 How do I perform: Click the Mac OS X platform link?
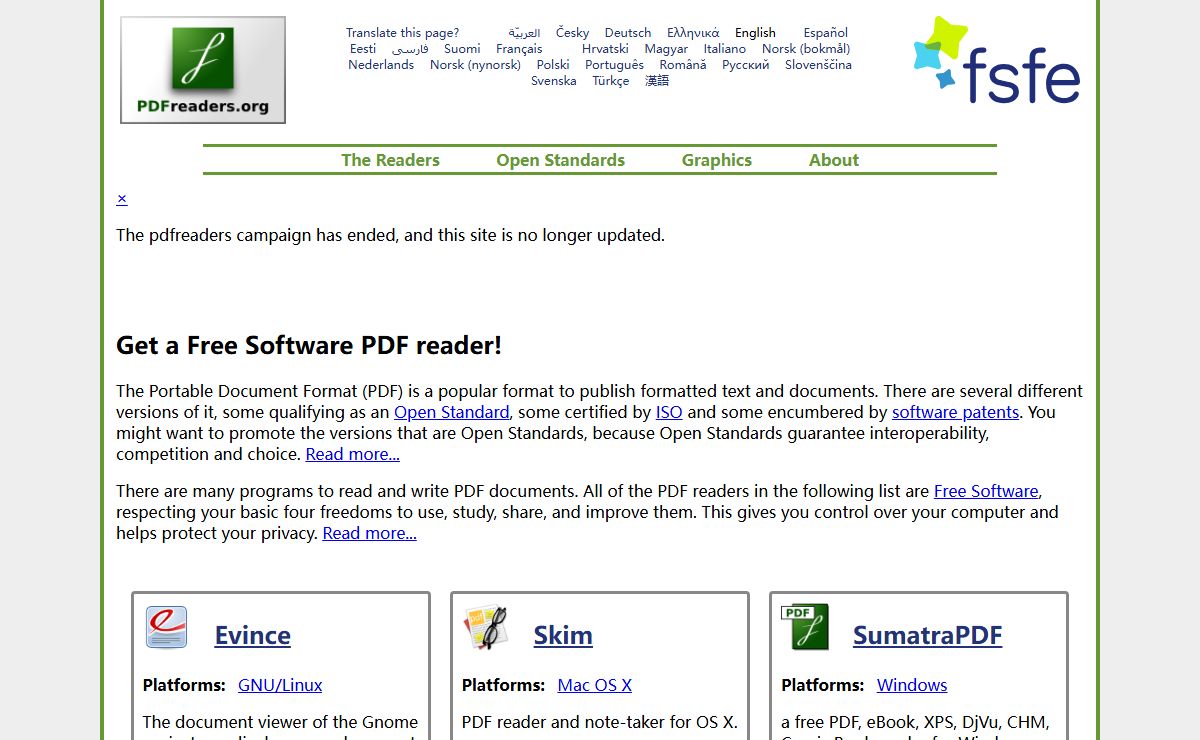click(x=595, y=685)
